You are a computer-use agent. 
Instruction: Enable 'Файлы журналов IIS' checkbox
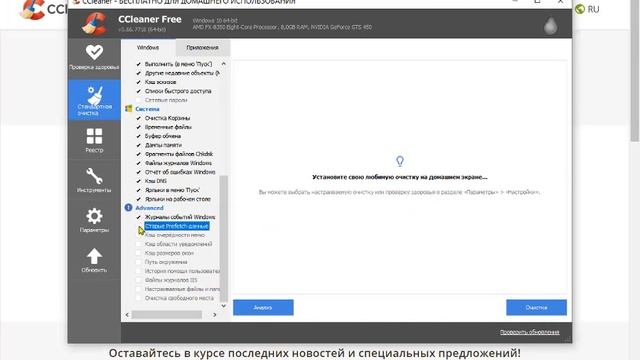pos(138,280)
